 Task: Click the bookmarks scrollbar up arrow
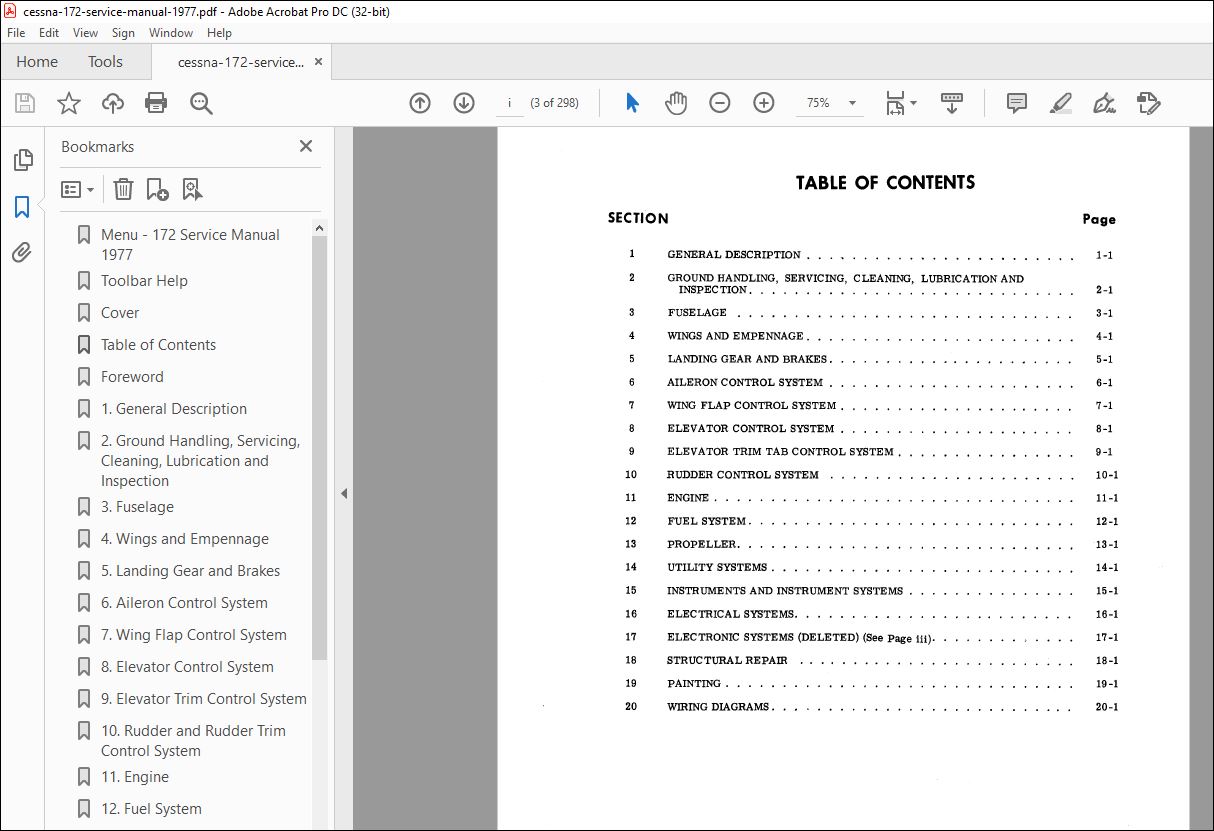pos(319,228)
